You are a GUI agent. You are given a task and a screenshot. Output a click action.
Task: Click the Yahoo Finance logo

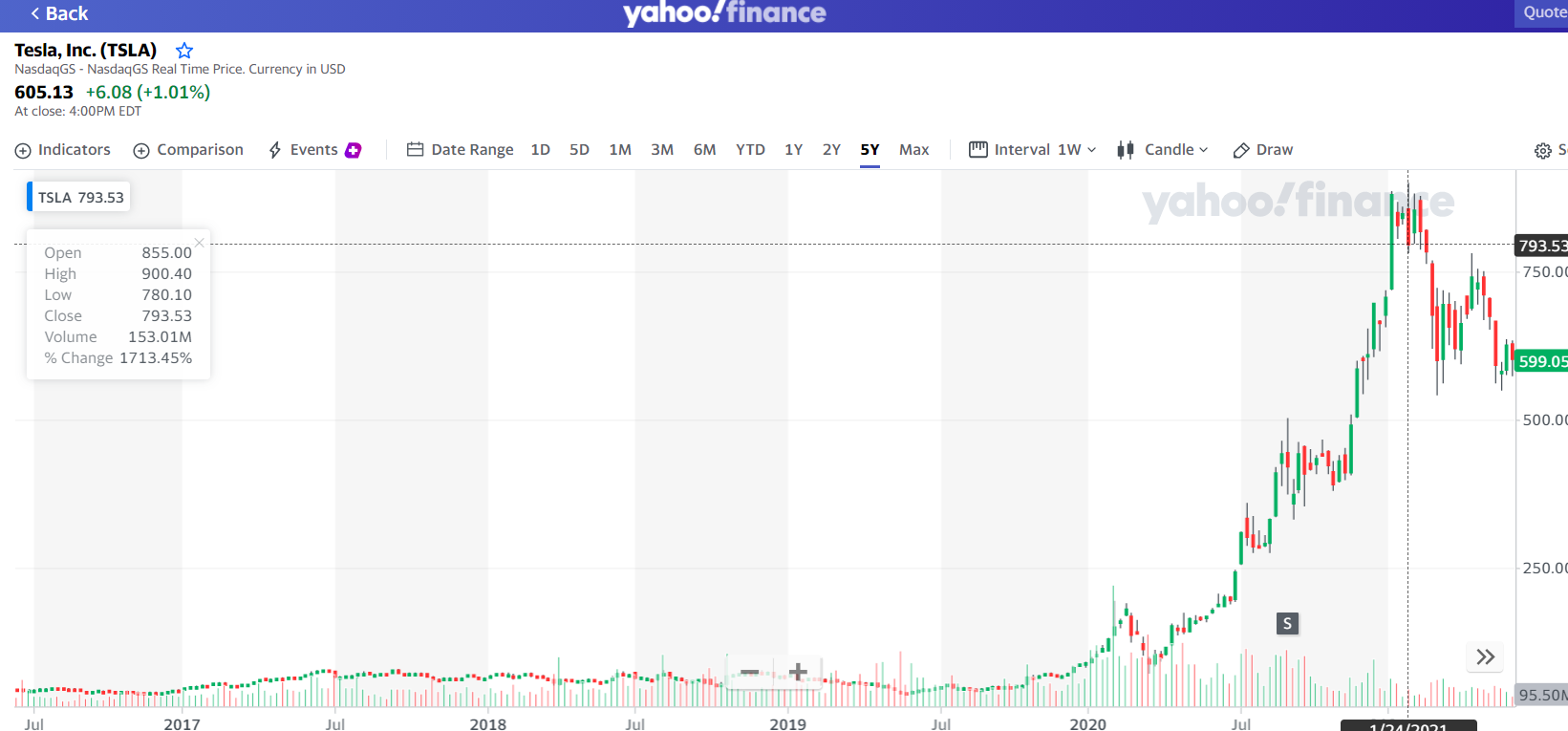coord(724,13)
